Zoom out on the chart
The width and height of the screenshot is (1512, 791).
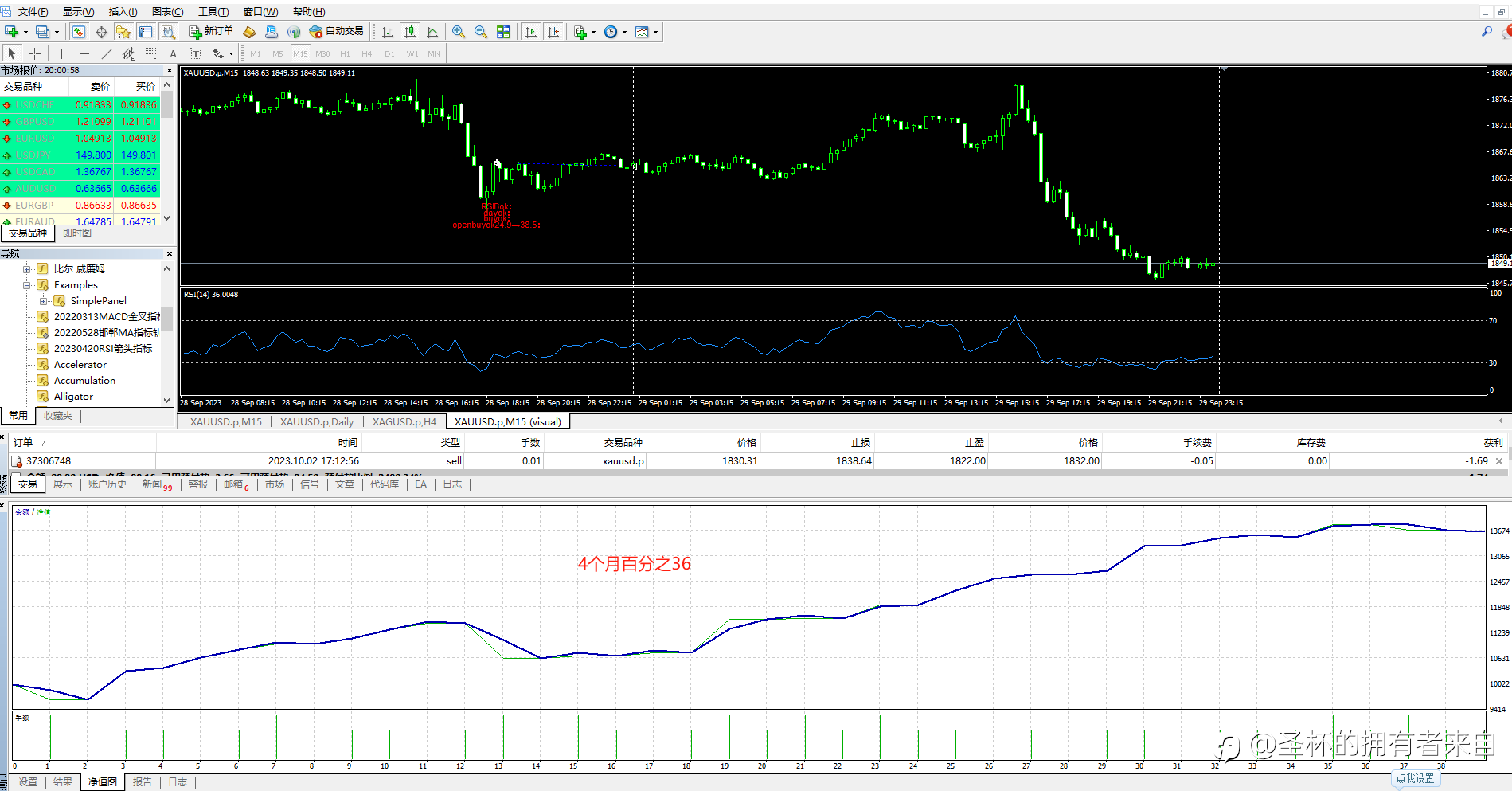click(481, 32)
